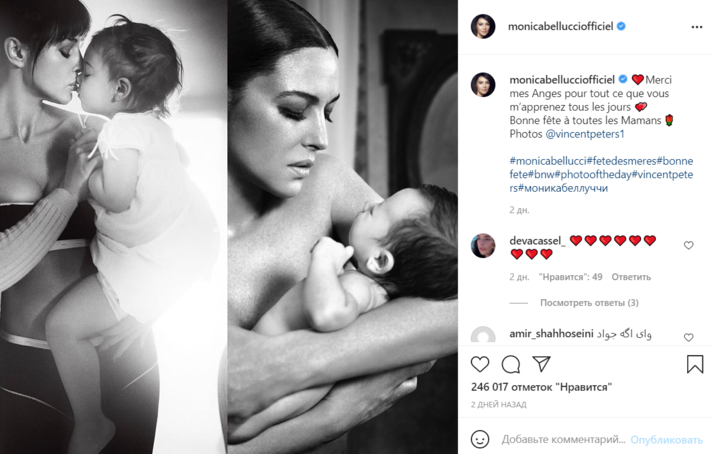Image resolution: width=713 pixels, height=454 pixels.
Task: Click the Добавьте комментарий input field
Action: tap(563, 439)
